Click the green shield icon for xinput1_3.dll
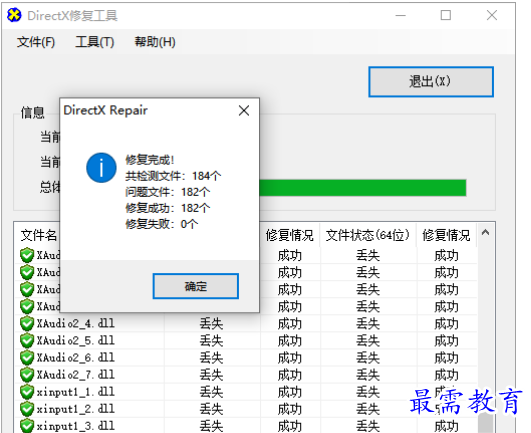 pyautogui.click(x=27, y=426)
